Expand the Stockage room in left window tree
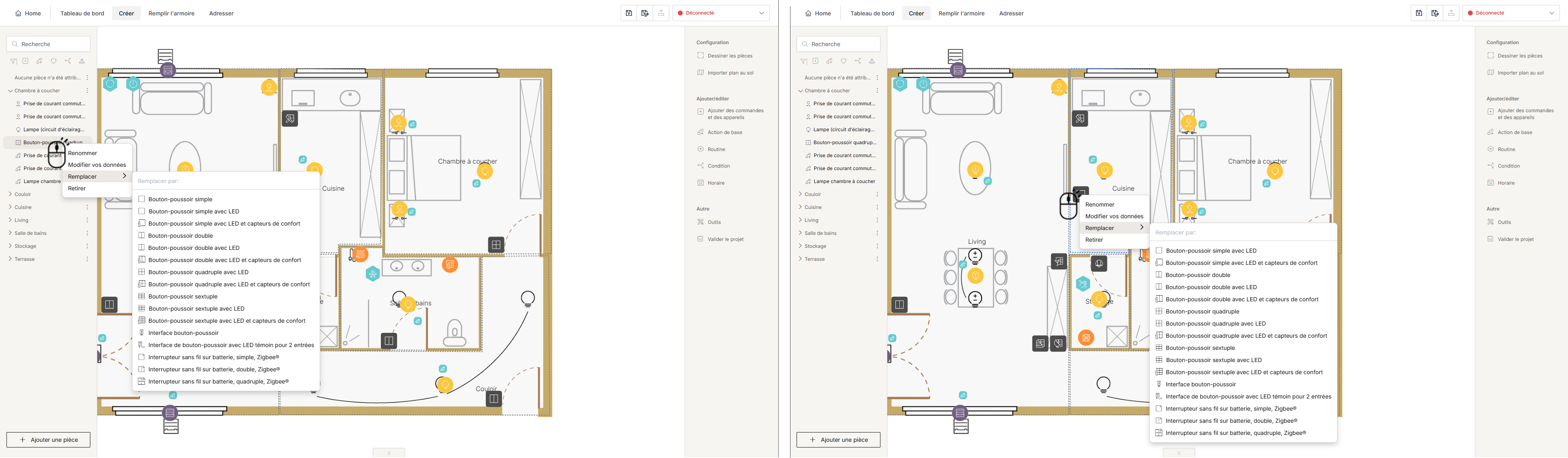 tap(11, 246)
